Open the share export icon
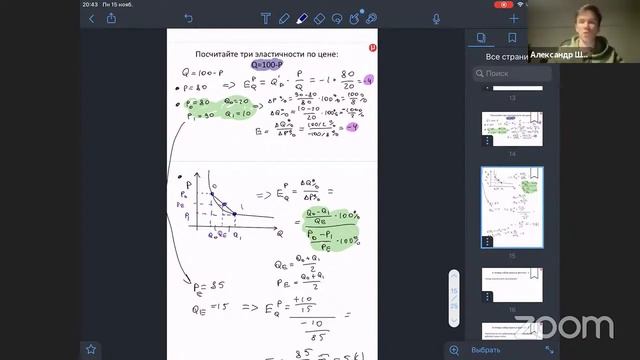This screenshot has width=640, height=360. [111, 18]
